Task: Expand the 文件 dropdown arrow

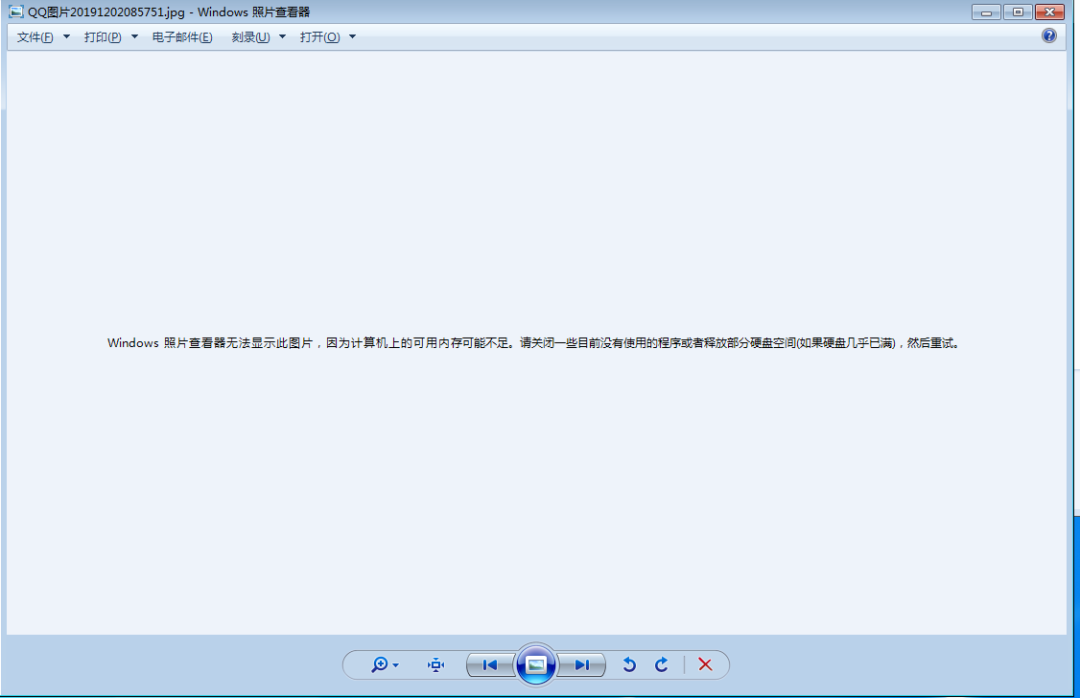Action: [x=66, y=36]
